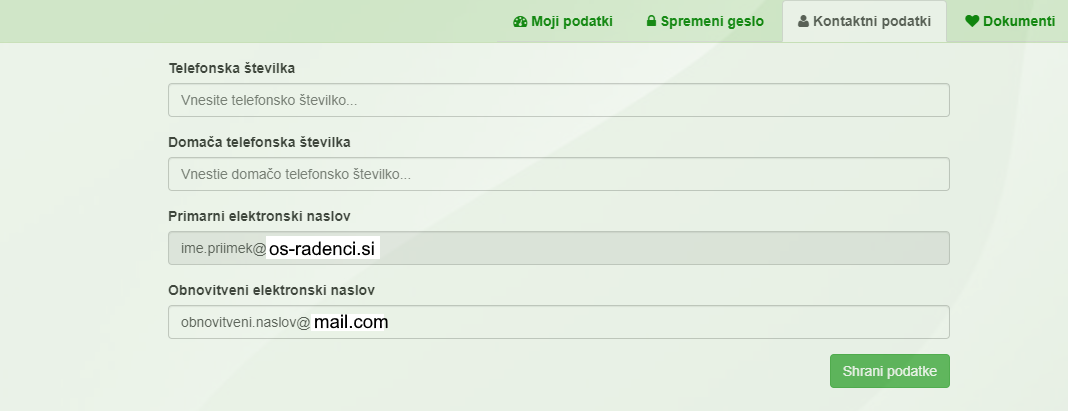
Task: Click the Obnovitveni elektronski naslov field
Action: pyautogui.click(x=660, y=322)
